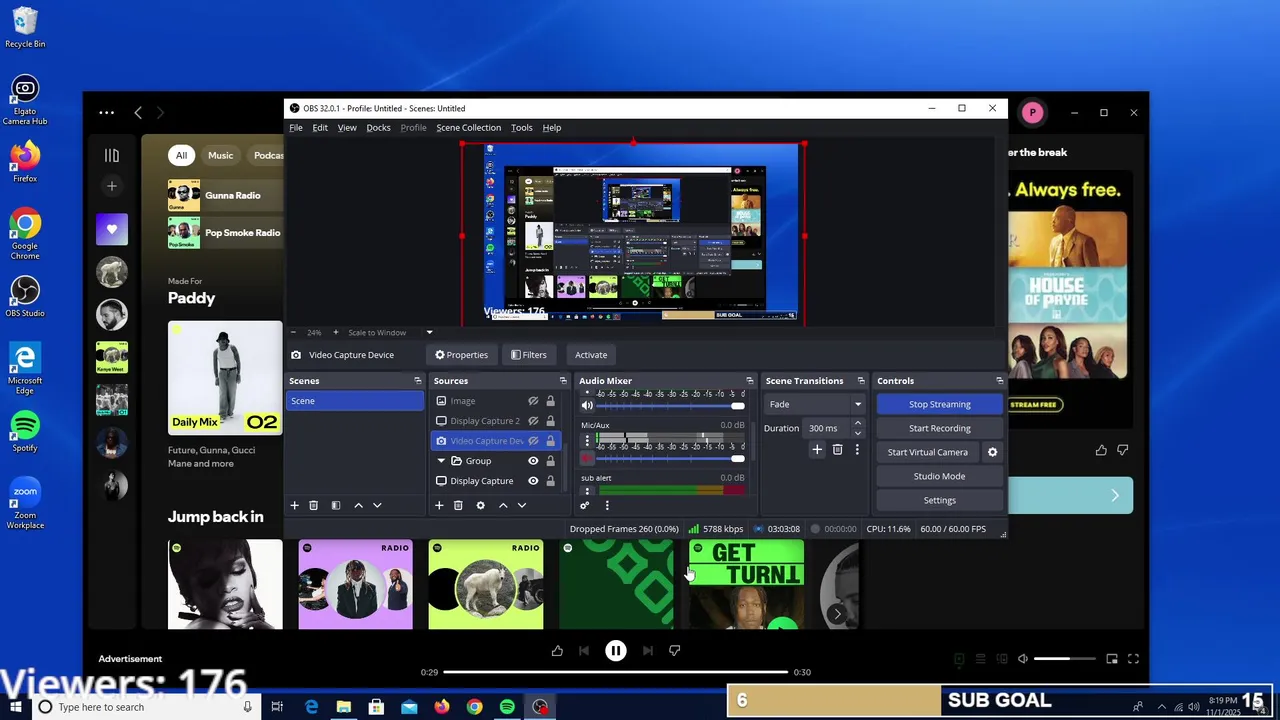Toggle visibility of Image source
Image resolution: width=1280 pixels, height=720 pixels.
(533, 401)
